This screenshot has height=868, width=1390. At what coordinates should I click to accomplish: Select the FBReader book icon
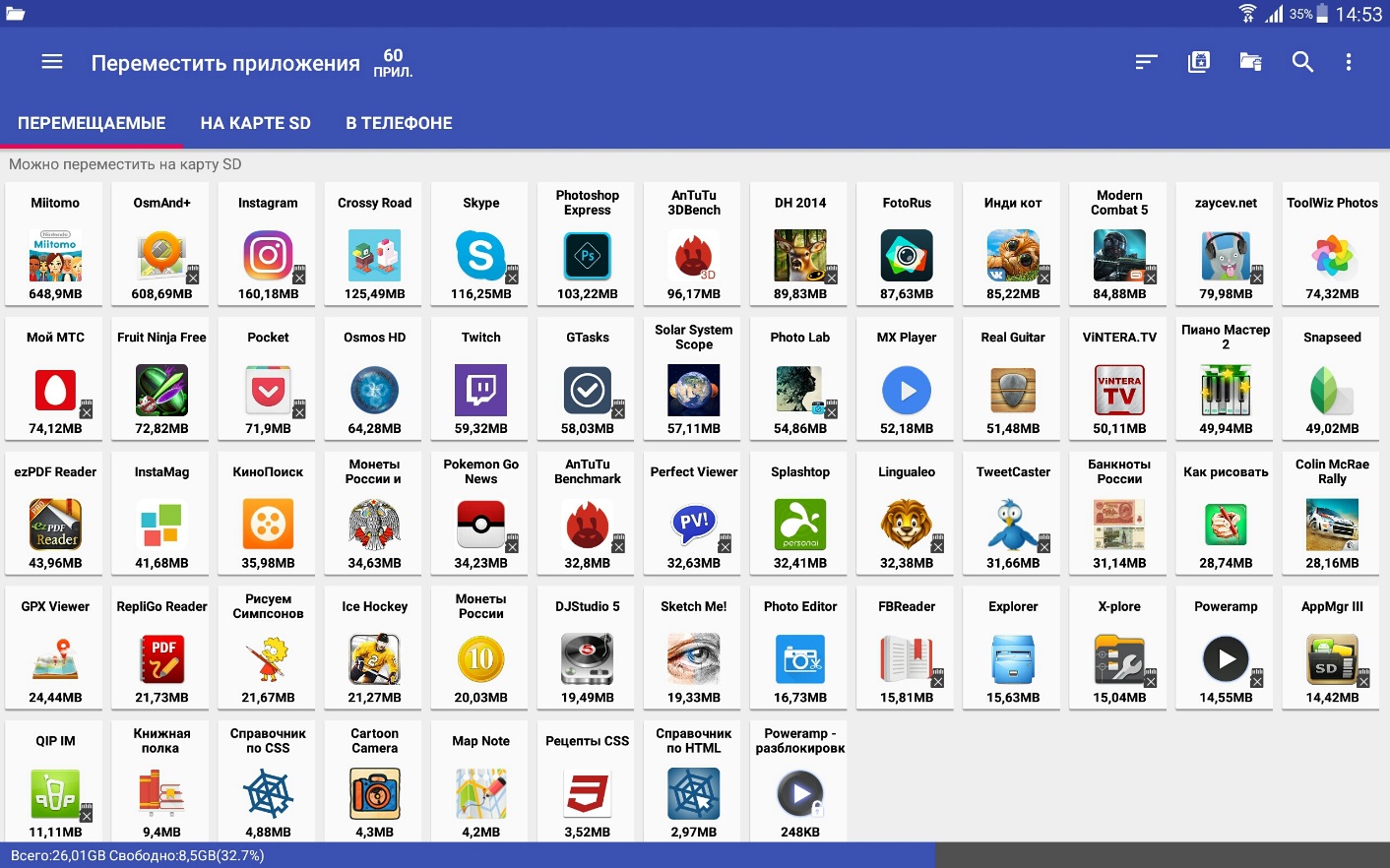coord(907,659)
